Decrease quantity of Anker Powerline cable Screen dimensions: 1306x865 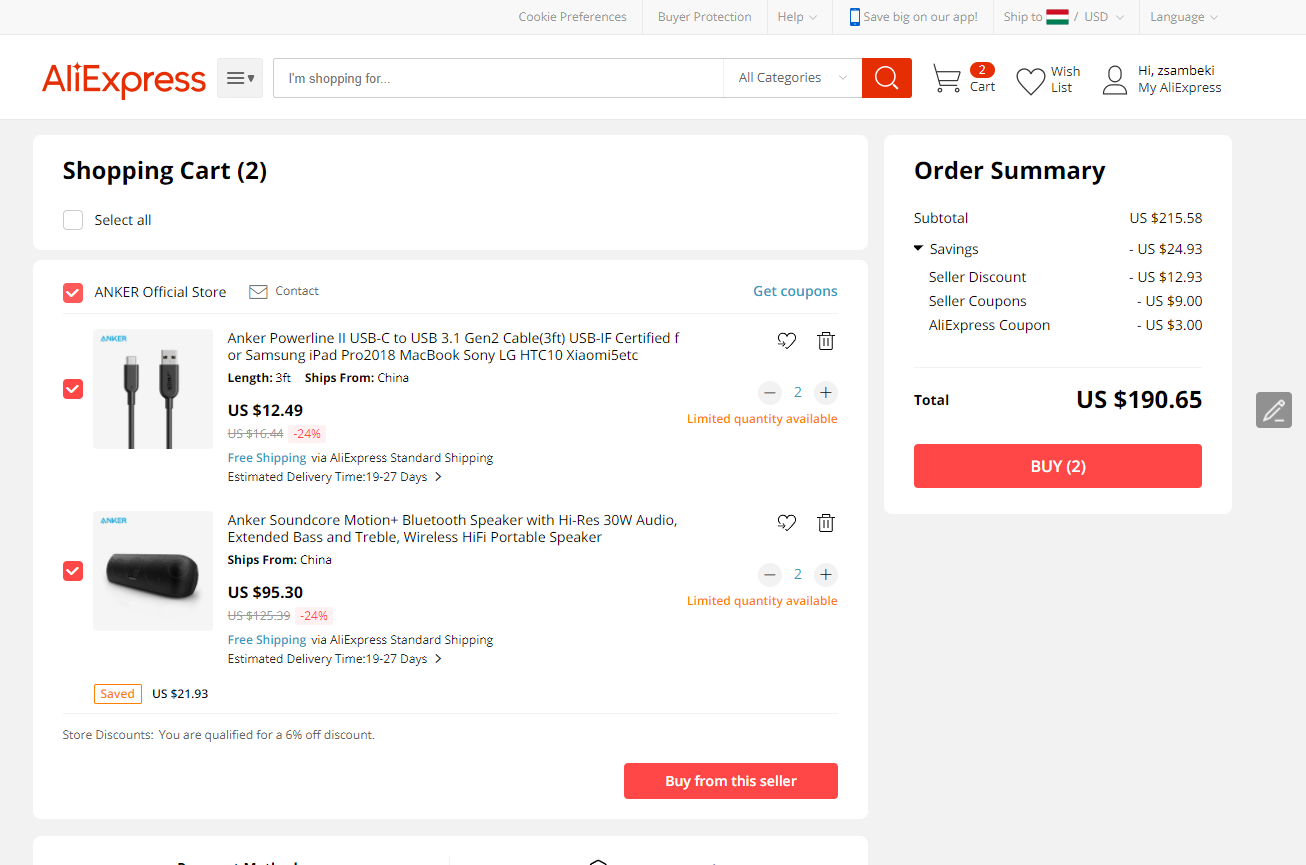pos(770,392)
